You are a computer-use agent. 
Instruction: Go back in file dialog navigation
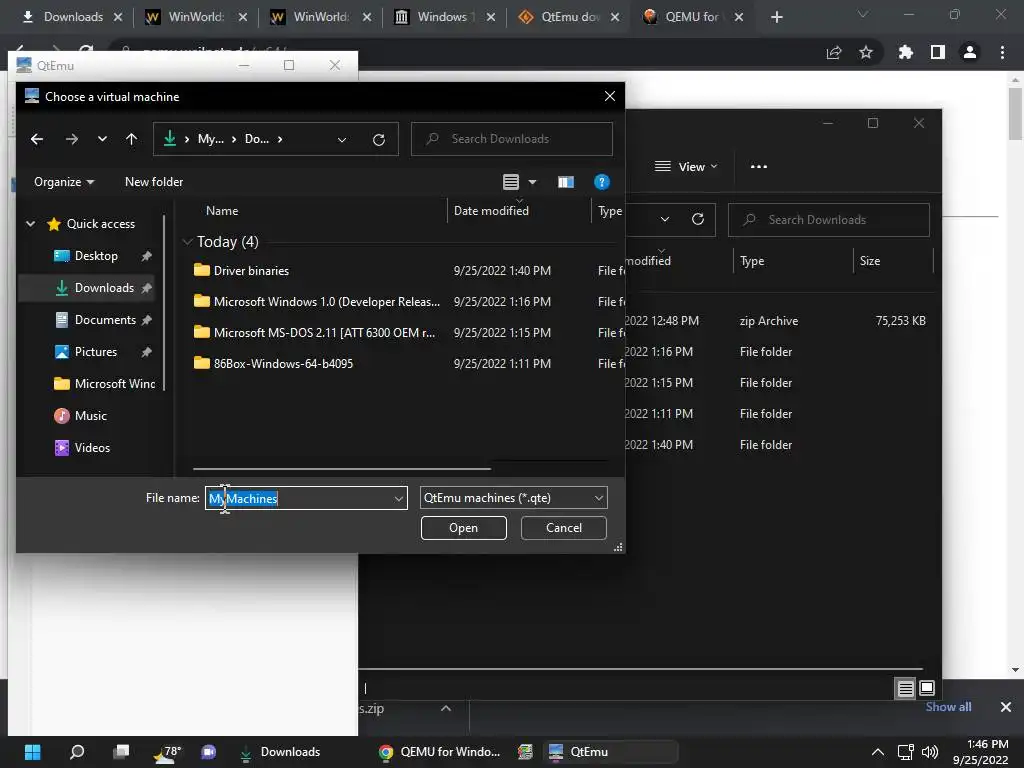point(37,139)
